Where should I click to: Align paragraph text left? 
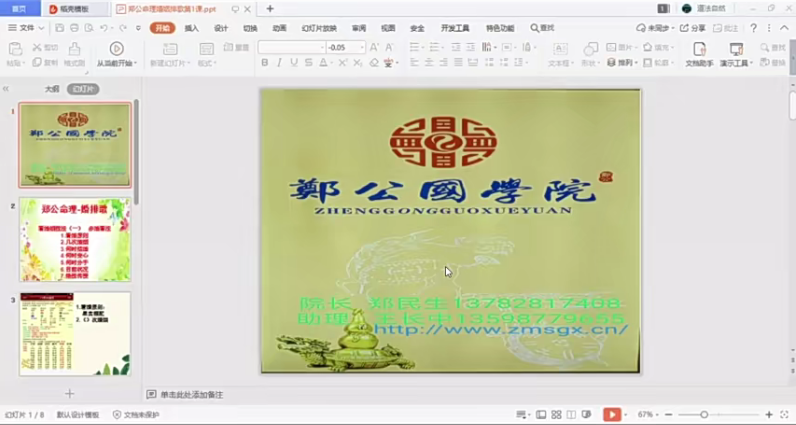click(x=414, y=62)
